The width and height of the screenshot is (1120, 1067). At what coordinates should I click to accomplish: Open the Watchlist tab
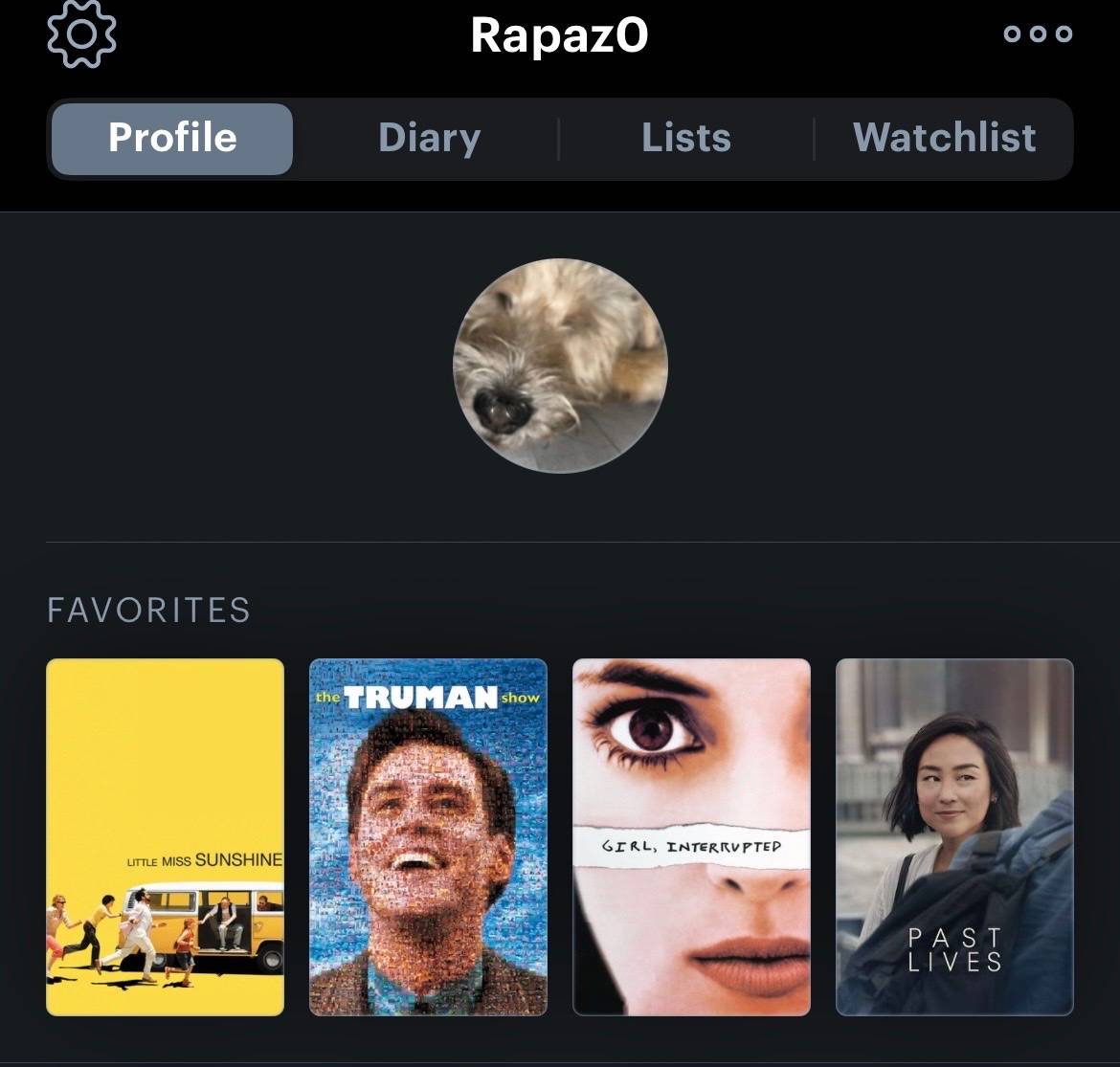click(944, 139)
